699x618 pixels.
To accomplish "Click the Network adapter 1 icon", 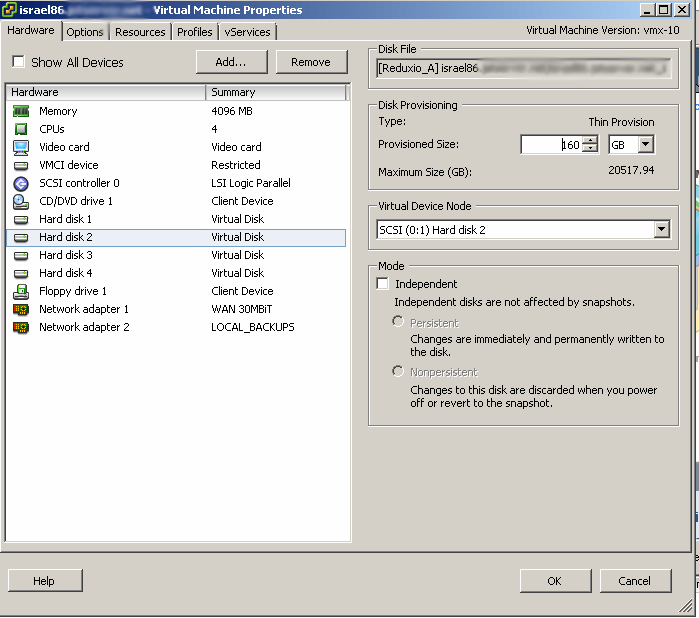I will (x=21, y=309).
